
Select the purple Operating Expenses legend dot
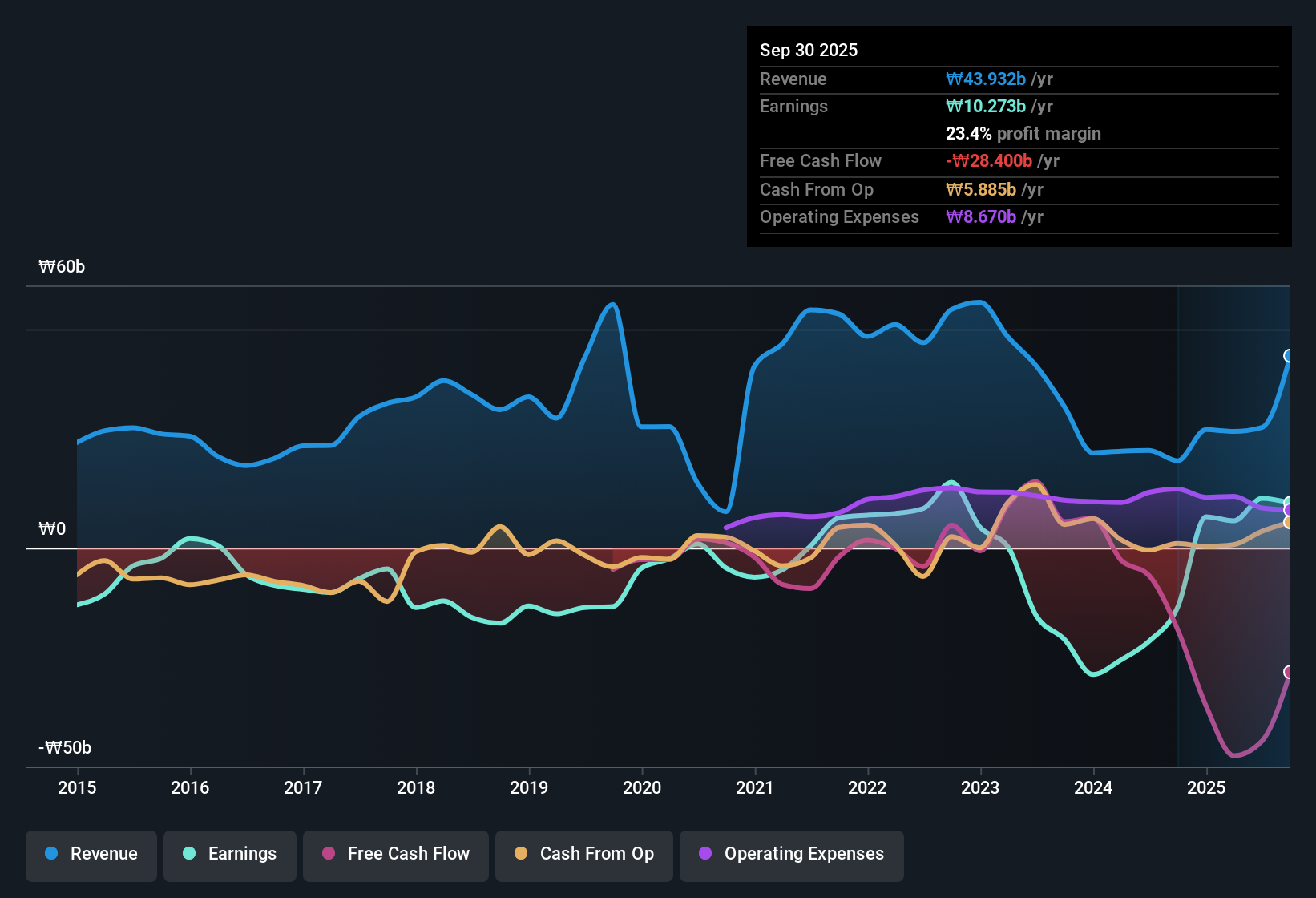[704, 854]
